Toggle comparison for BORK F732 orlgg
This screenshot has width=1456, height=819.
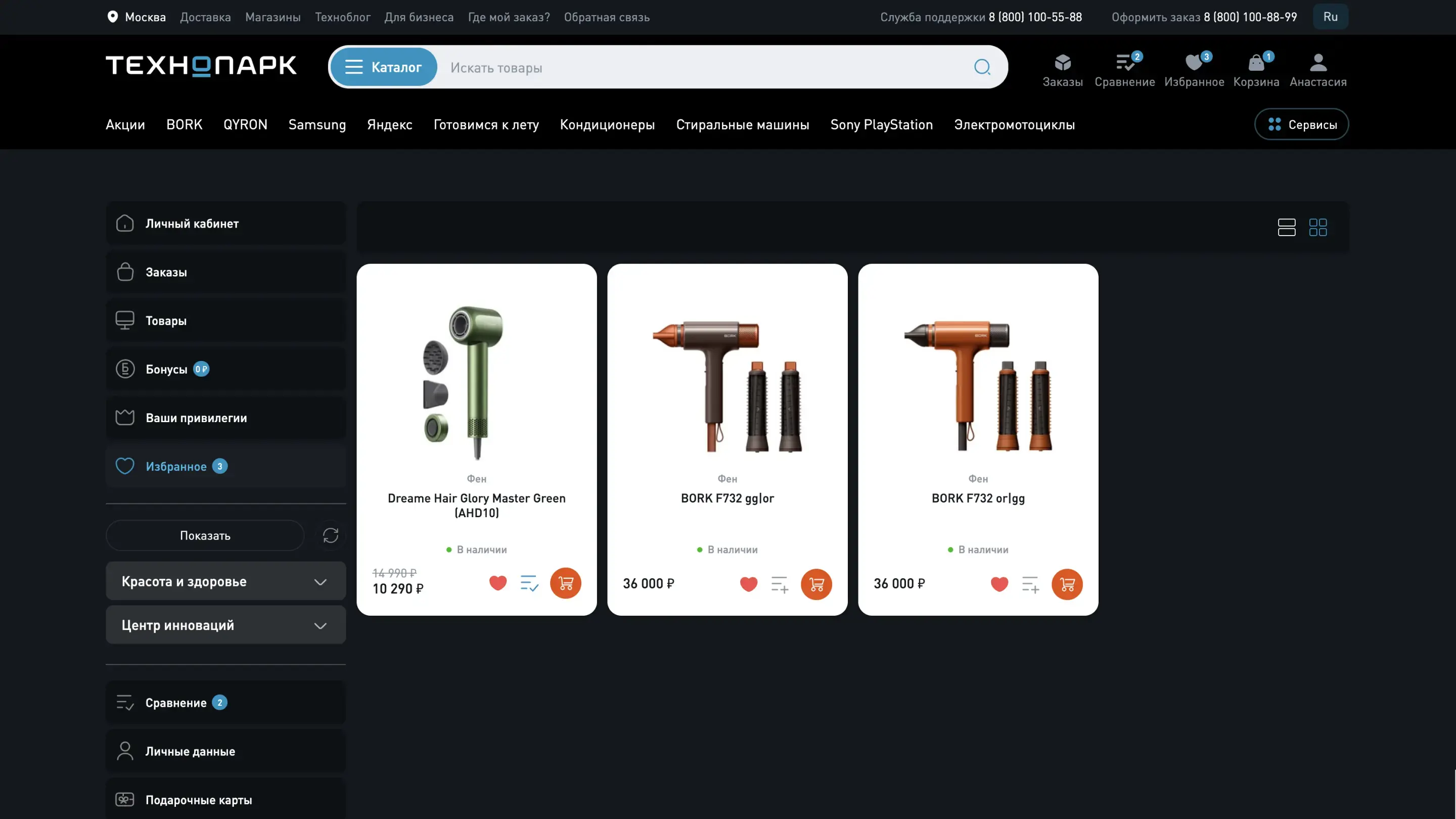(1030, 584)
